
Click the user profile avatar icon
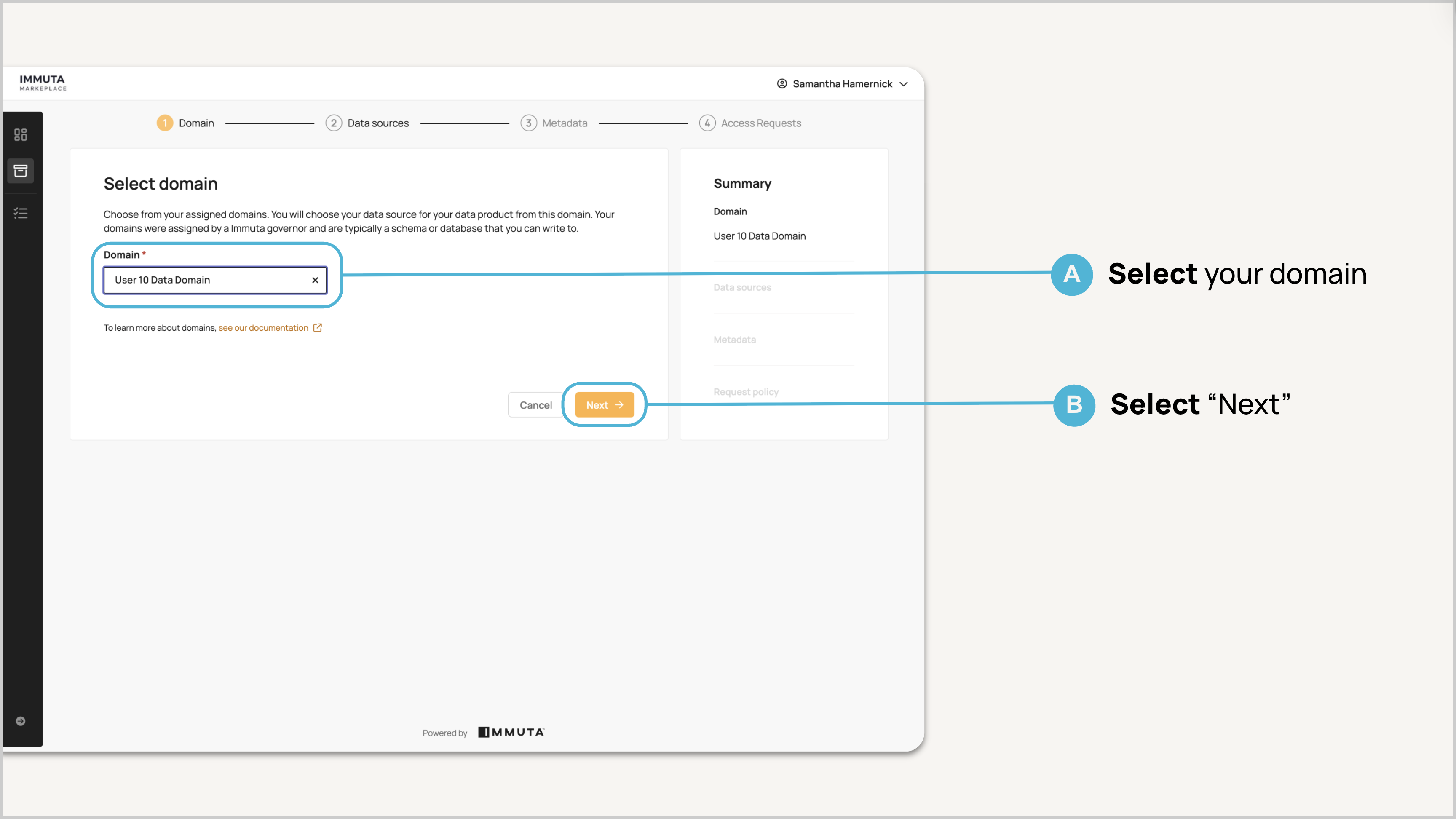[782, 84]
